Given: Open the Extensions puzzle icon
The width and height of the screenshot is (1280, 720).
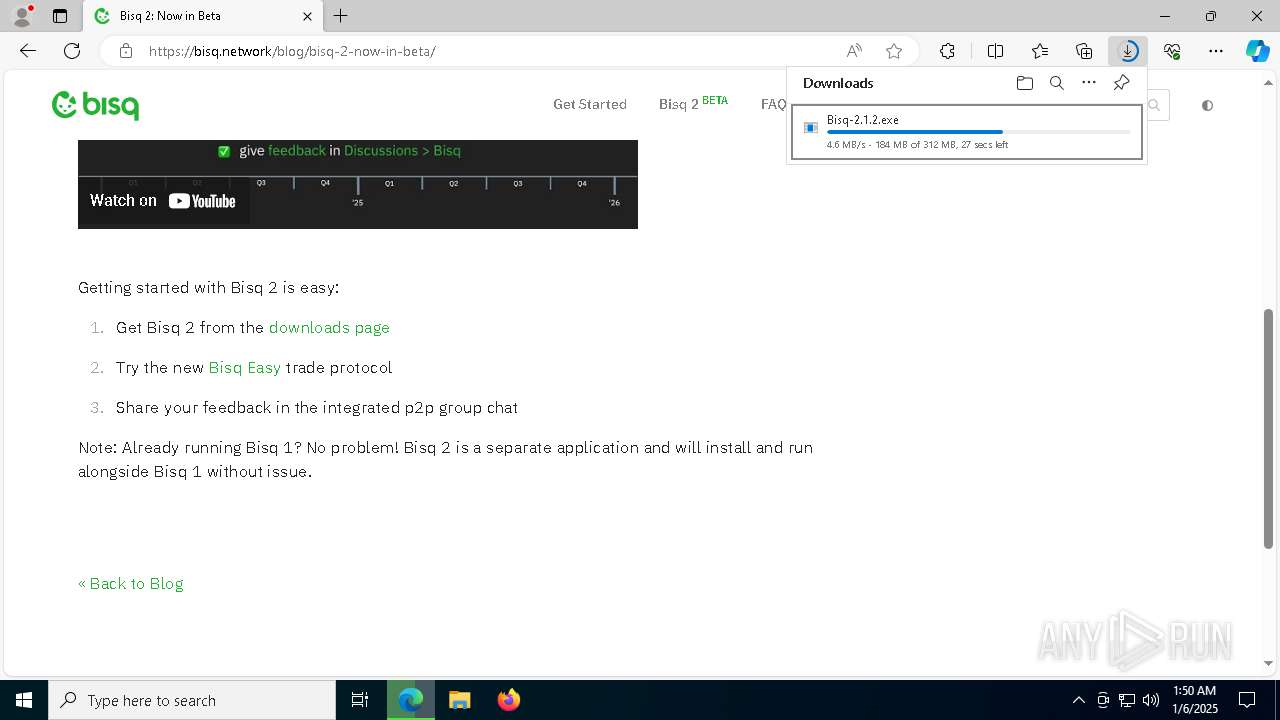Looking at the screenshot, I should click(947, 51).
